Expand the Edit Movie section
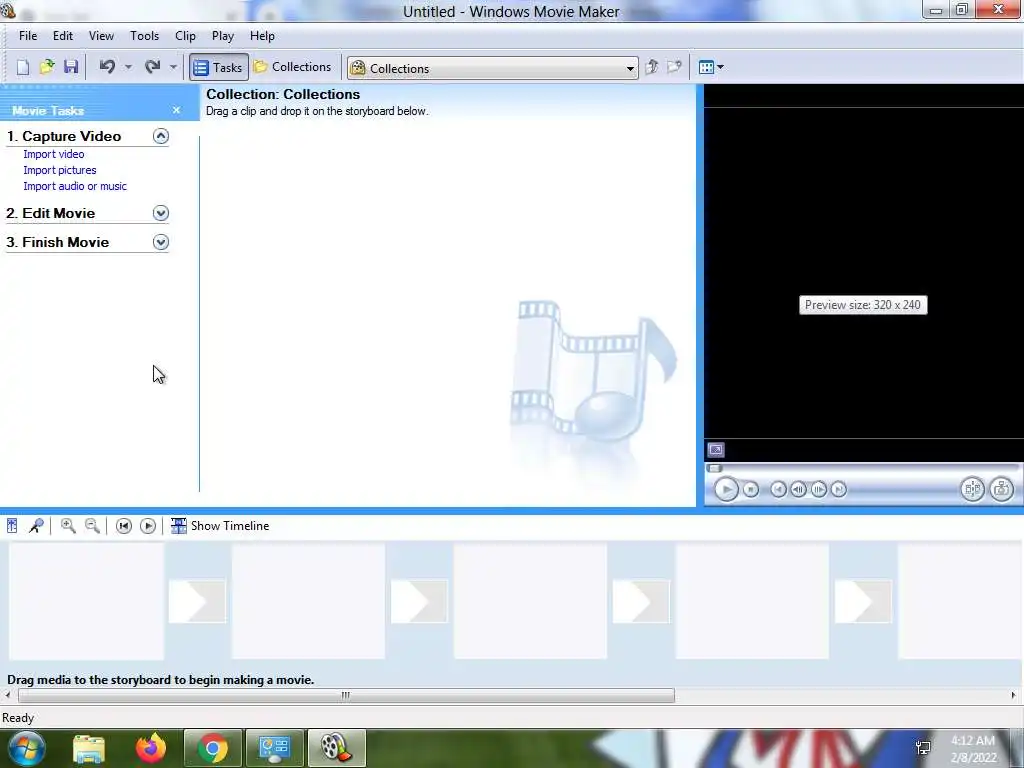This screenshot has width=1024, height=768. click(x=161, y=213)
